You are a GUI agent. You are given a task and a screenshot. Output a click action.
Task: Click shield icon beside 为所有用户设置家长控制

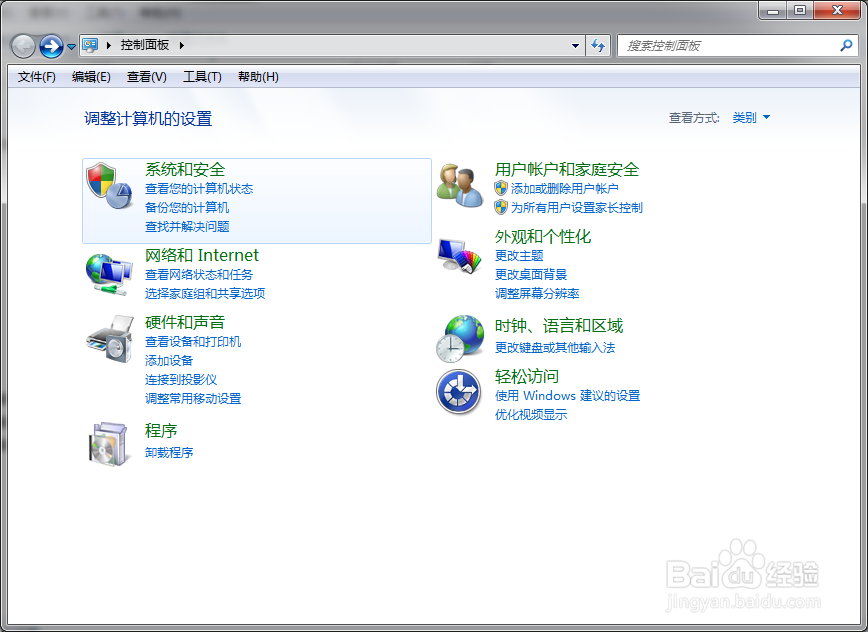501,207
